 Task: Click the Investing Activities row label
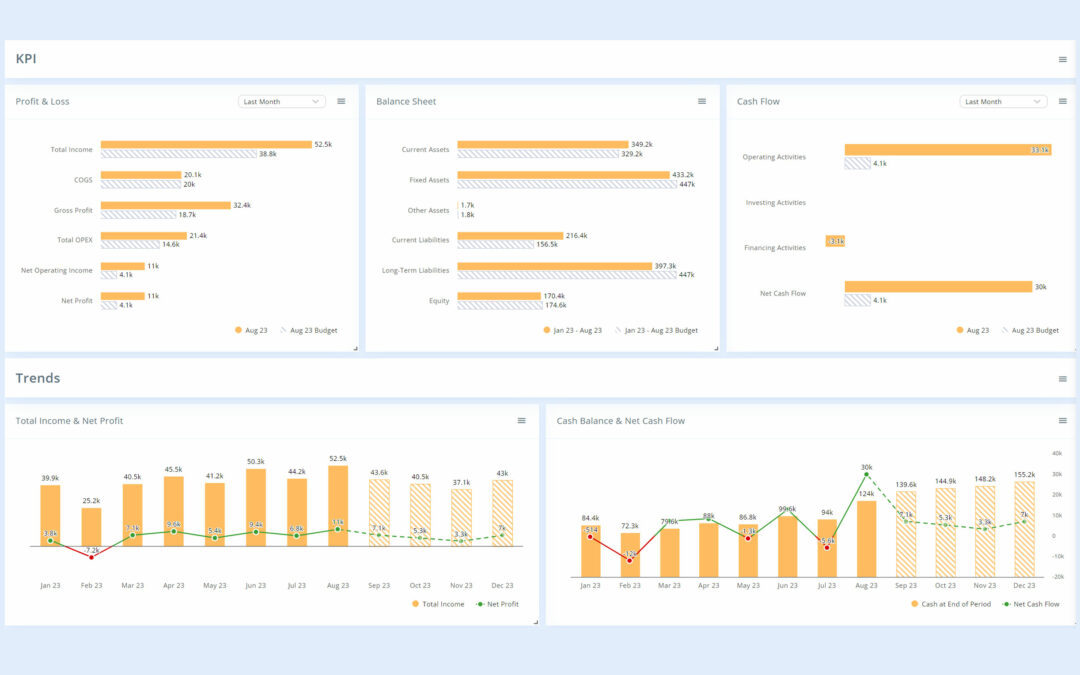tap(776, 203)
